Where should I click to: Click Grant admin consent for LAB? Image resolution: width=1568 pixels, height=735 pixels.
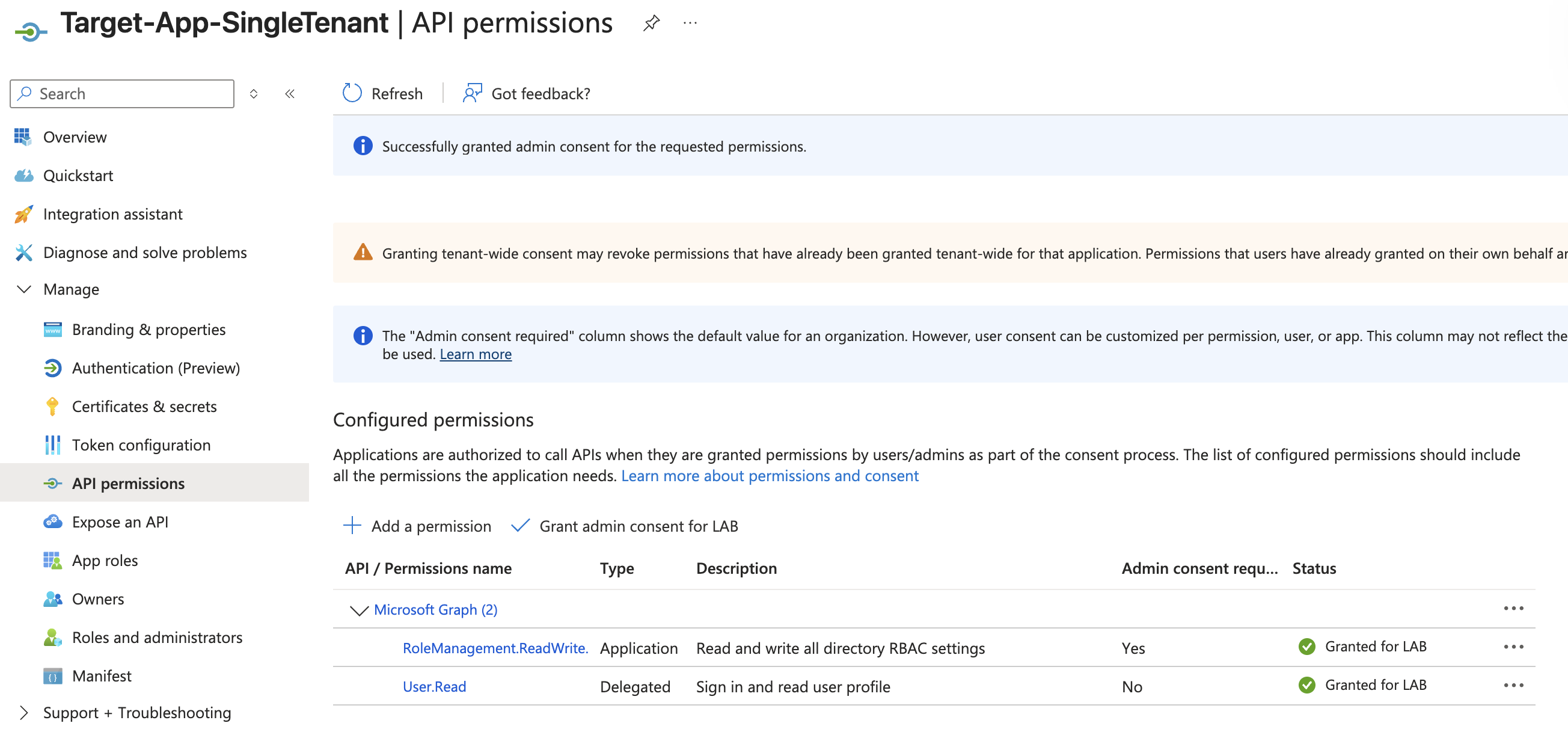click(x=624, y=526)
